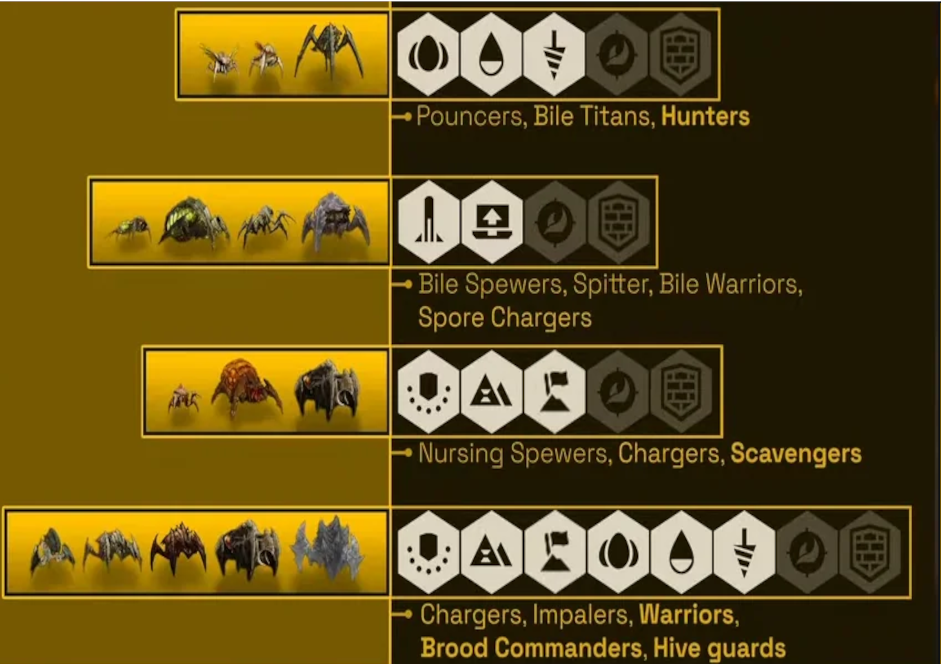Viewport: 941px width, 664px height.
Task: Click the drill hexagon icon in the top row
Action: (553, 55)
